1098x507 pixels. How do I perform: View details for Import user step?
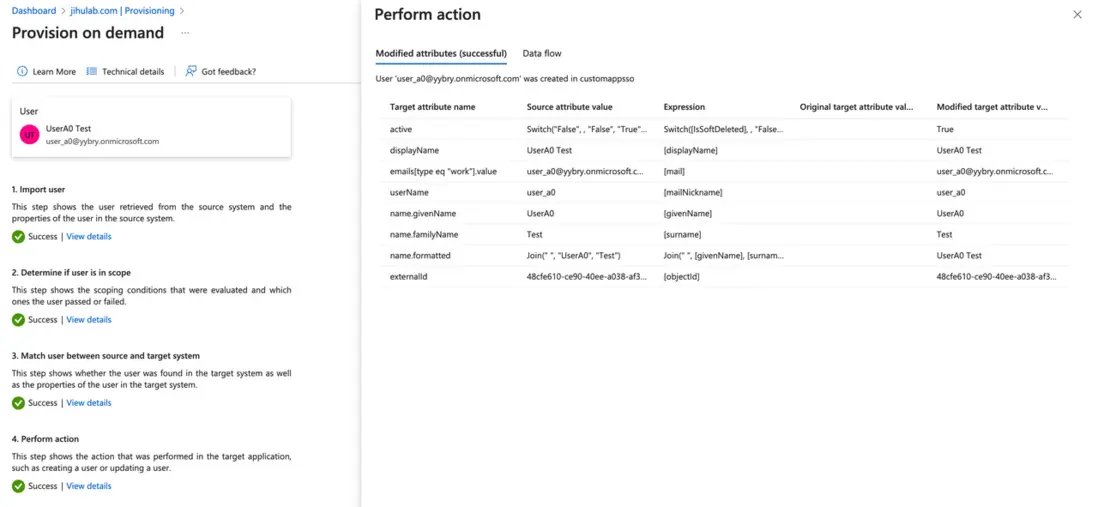pos(89,237)
